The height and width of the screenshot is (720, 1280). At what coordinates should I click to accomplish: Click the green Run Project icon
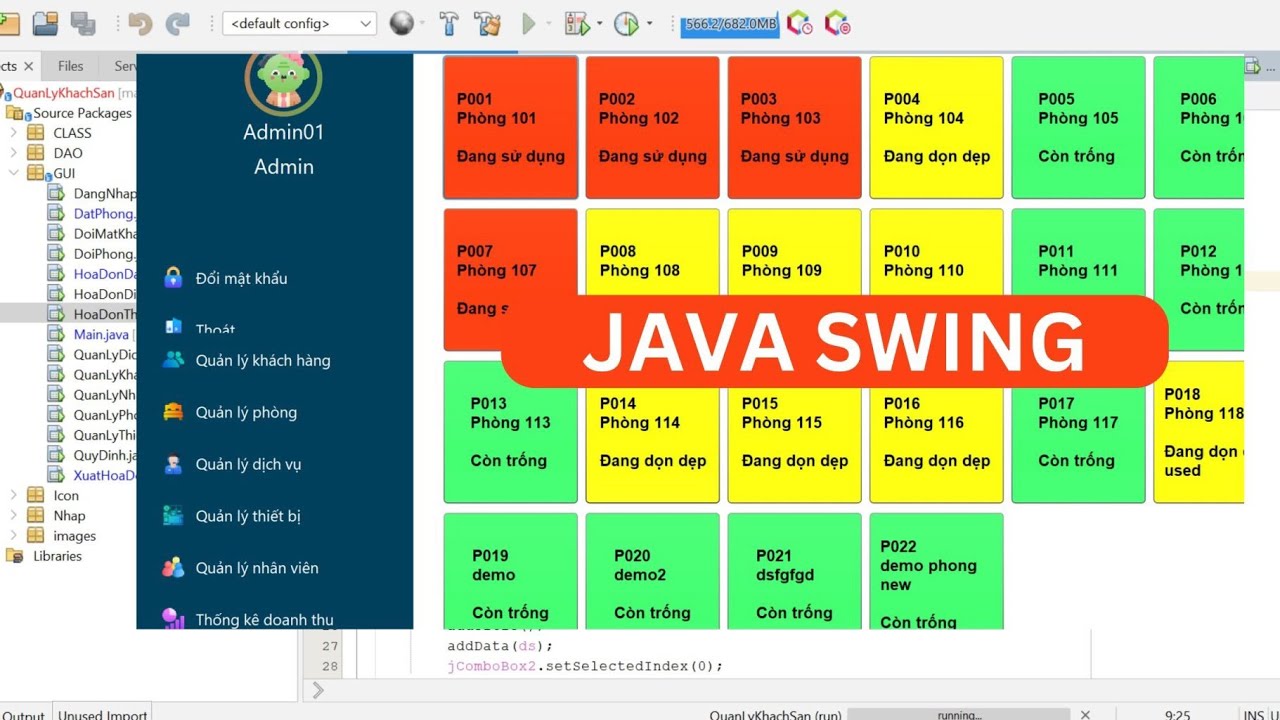[x=529, y=23]
